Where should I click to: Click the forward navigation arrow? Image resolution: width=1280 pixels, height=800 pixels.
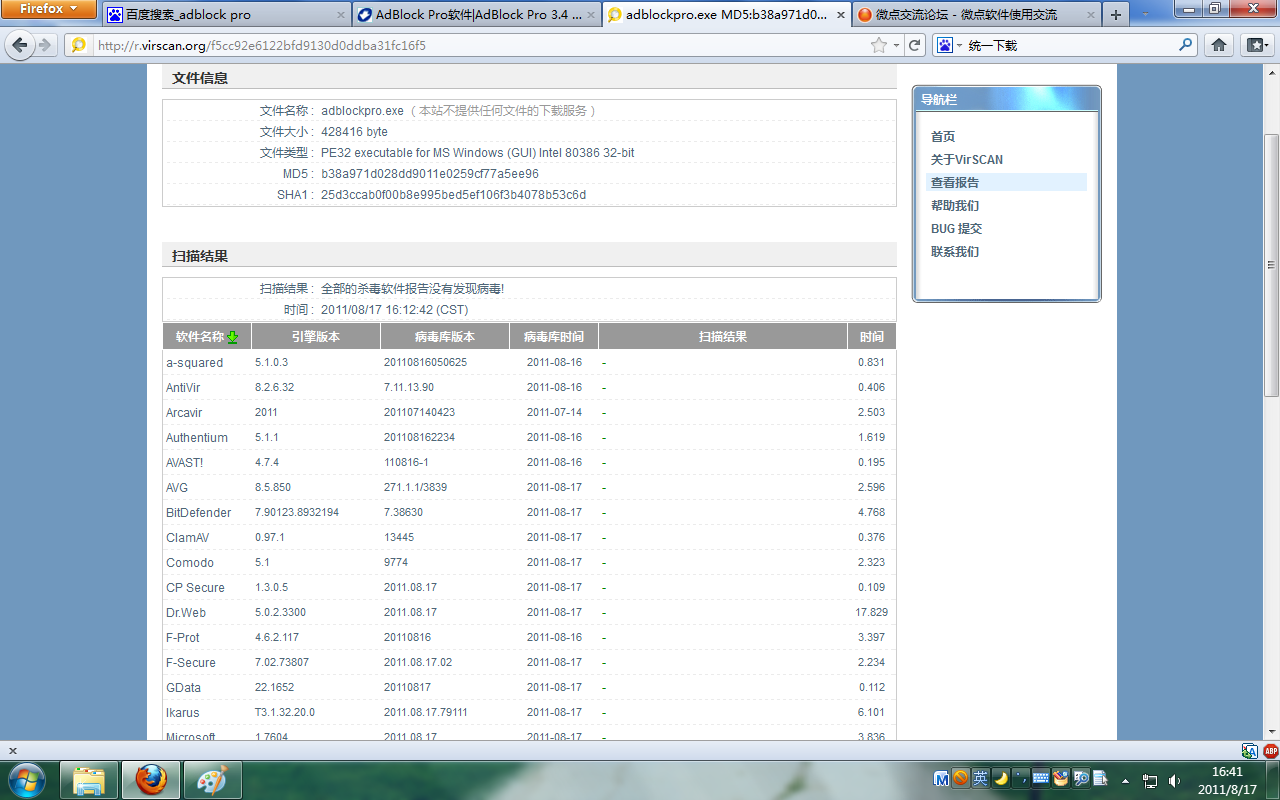(45, 45)
